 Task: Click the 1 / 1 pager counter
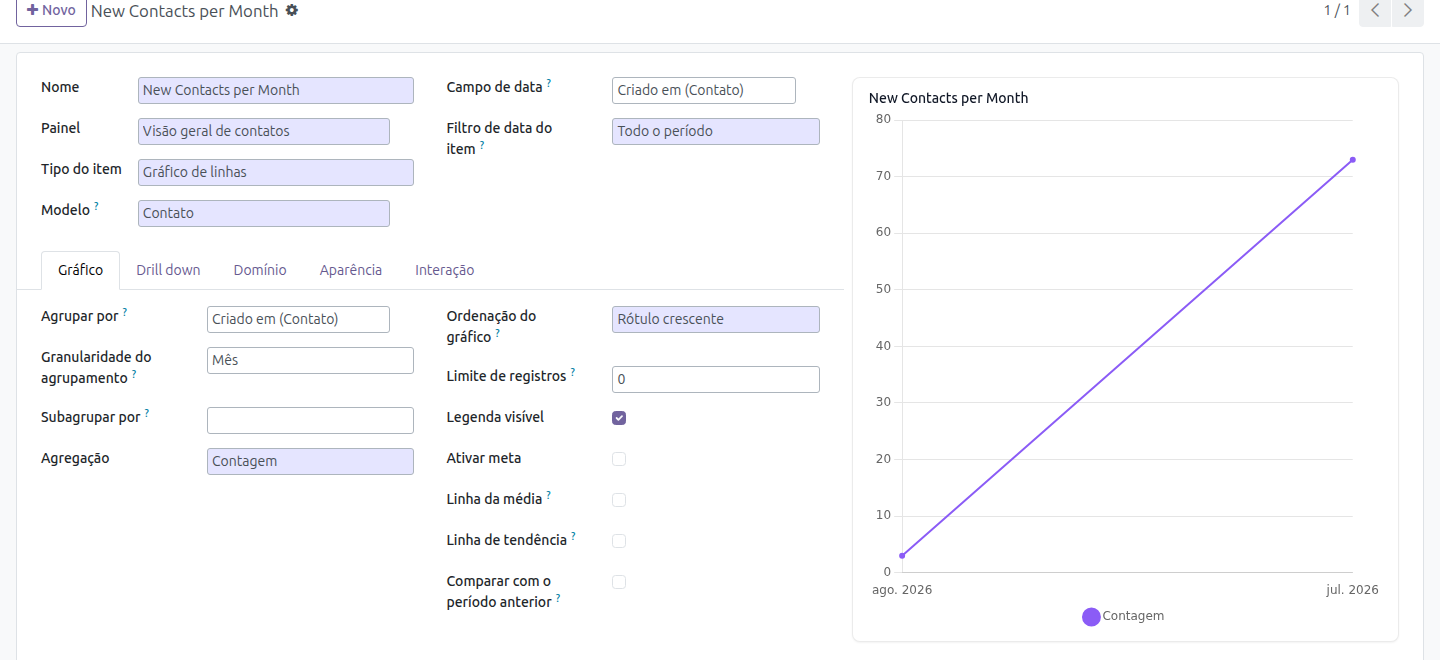1337,10
